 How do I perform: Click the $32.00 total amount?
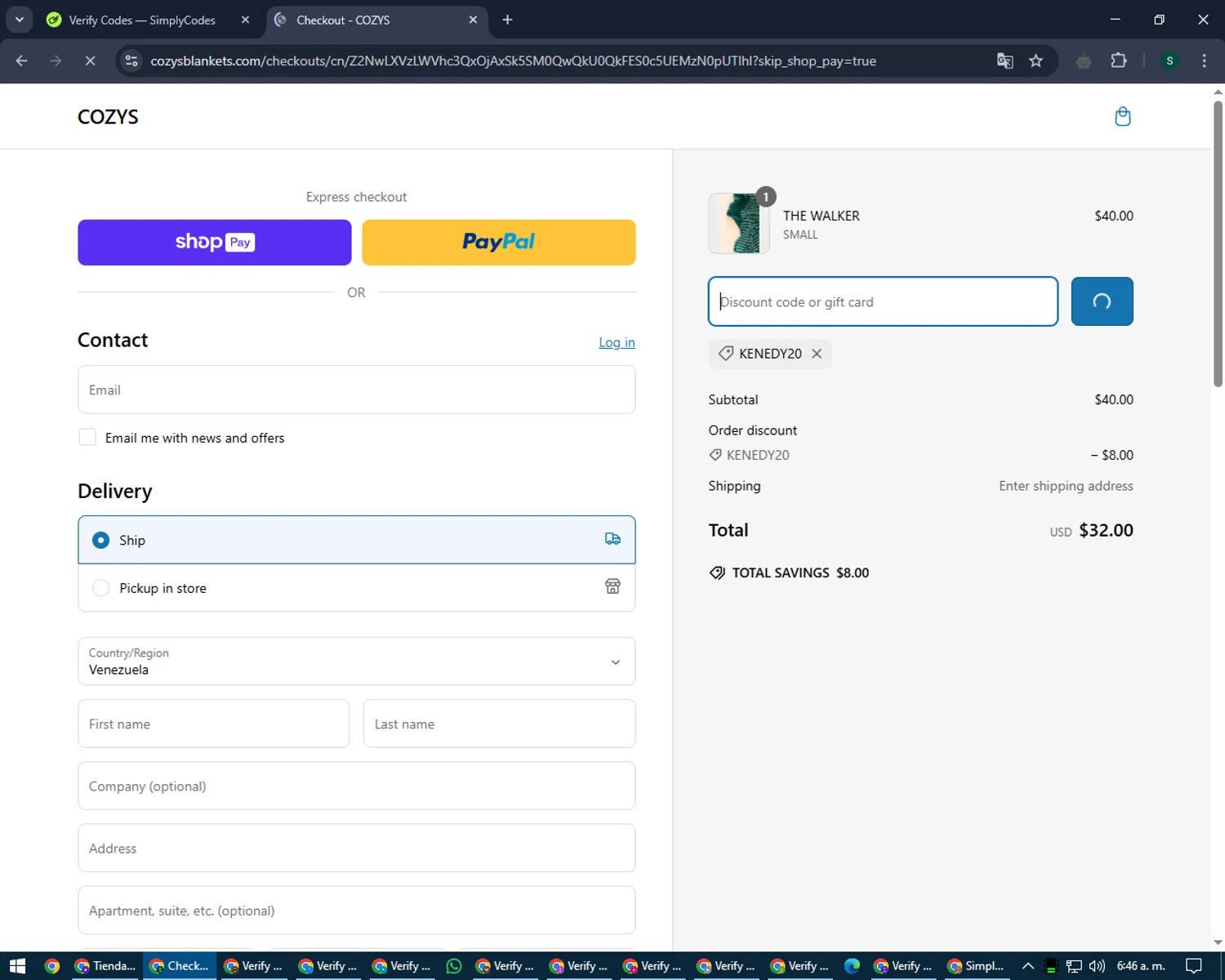click(x=1106, y=530)
